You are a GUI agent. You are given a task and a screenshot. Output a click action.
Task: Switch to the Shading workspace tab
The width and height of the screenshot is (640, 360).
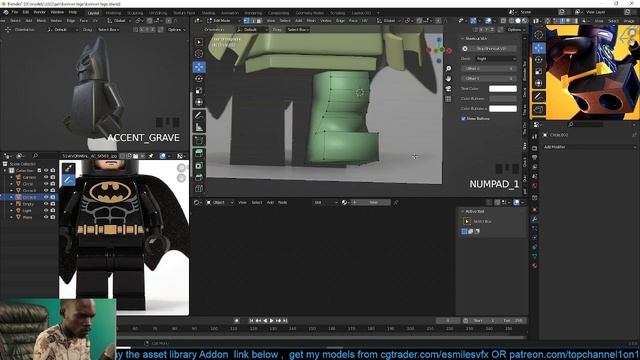[208, 13]
